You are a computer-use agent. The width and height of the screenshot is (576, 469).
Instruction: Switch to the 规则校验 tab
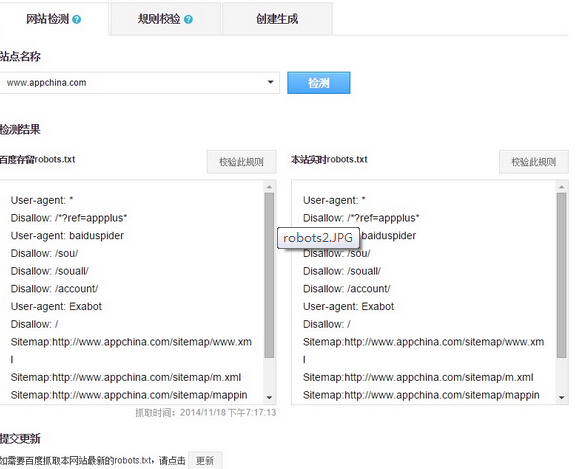(x=165, y=19)
